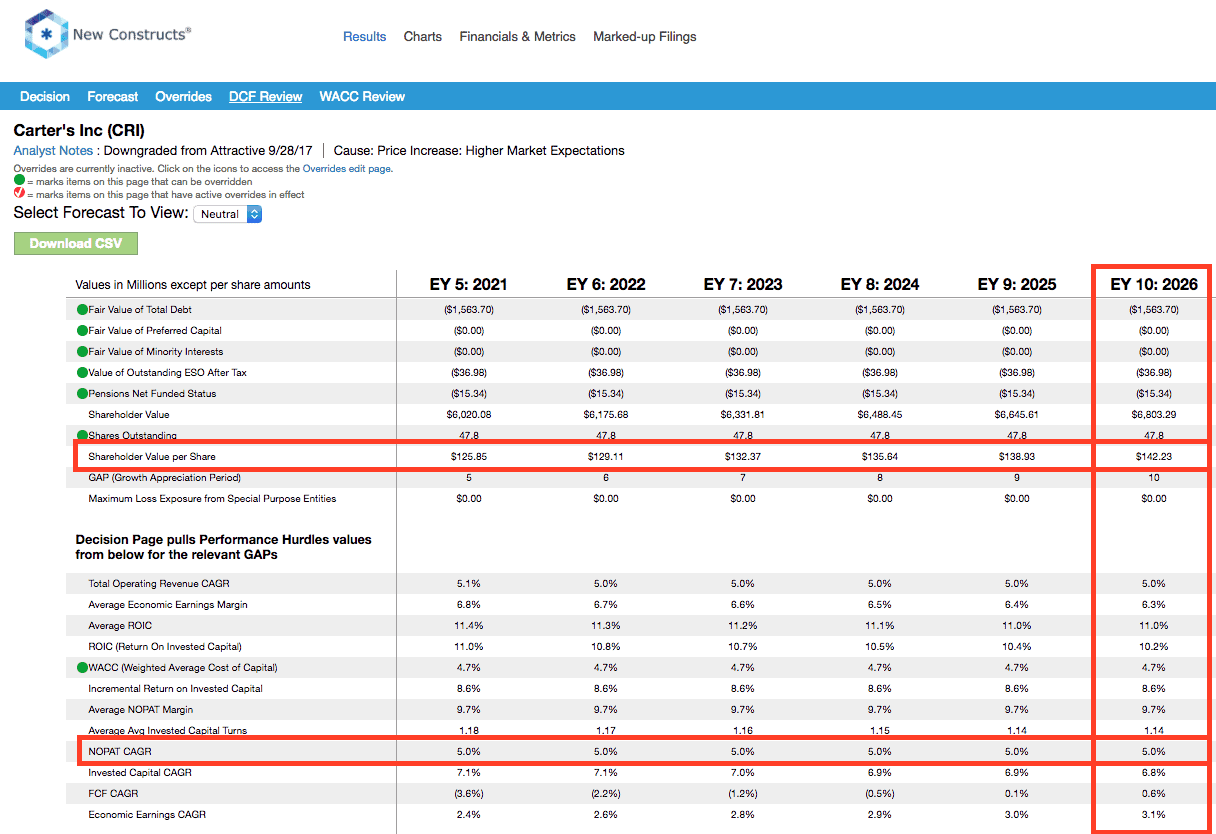Click the Average Economic Earnings Margin label
1216x834 pixels.
pyautogui.click(x=168, y=605)
